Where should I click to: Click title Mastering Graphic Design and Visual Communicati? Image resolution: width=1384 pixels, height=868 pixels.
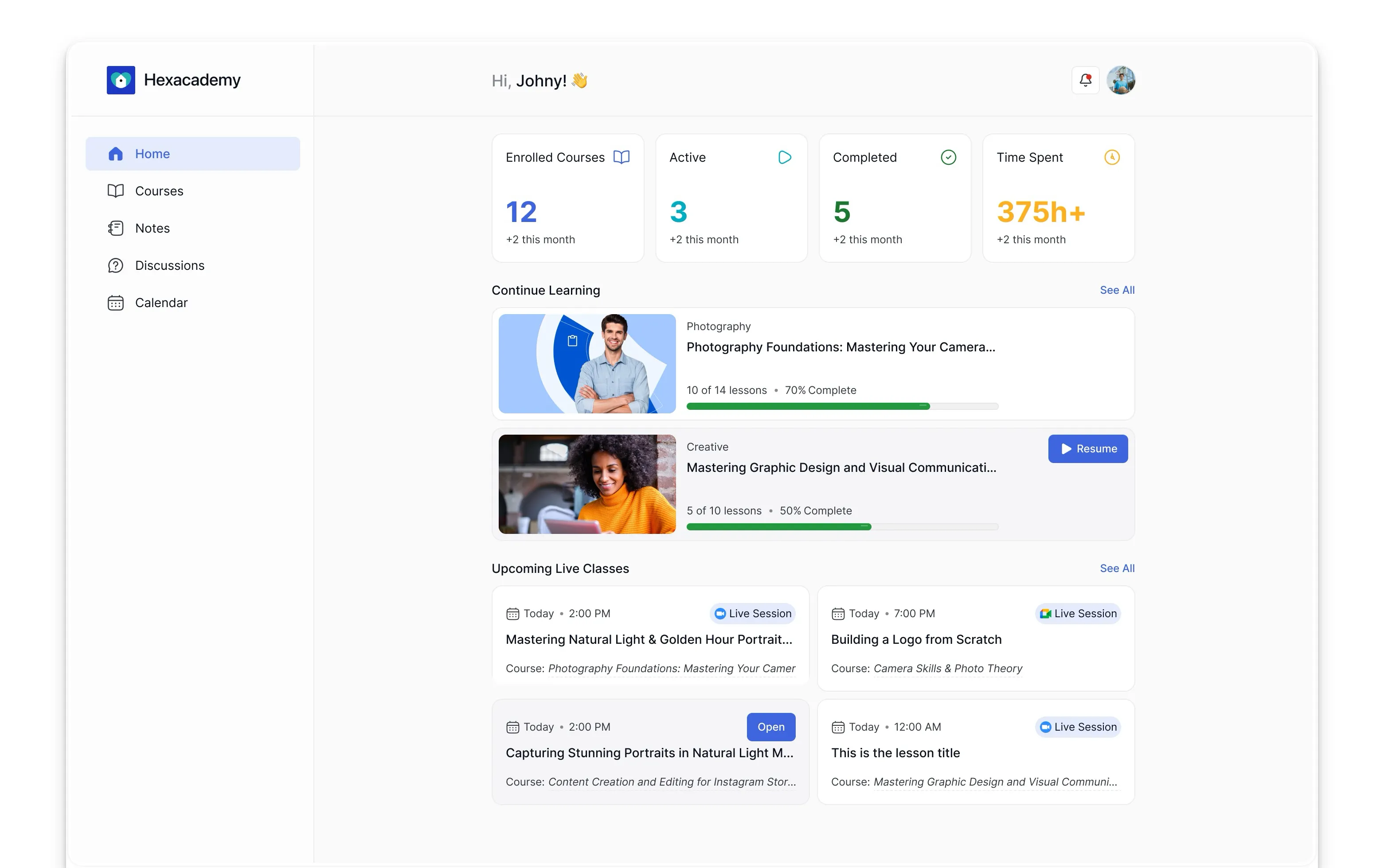coord(841,468)
